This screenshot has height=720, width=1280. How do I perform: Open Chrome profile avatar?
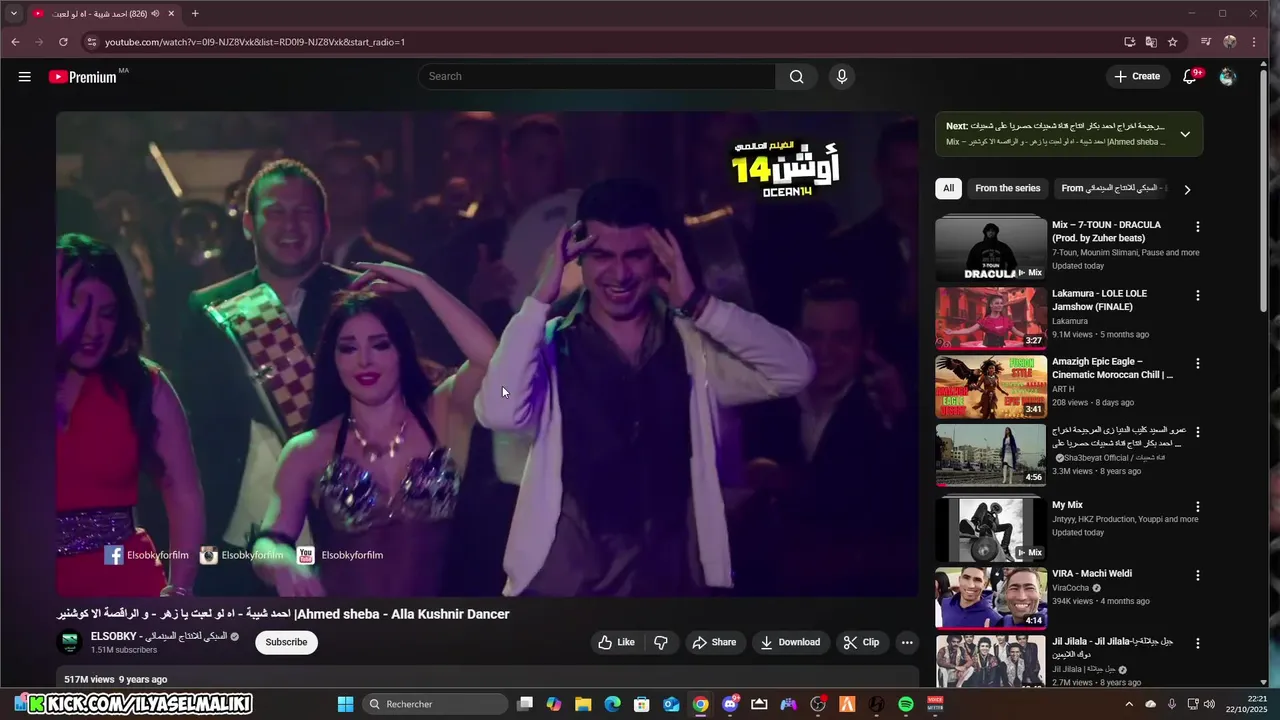pyautogui.click(x=1230, y=42)
